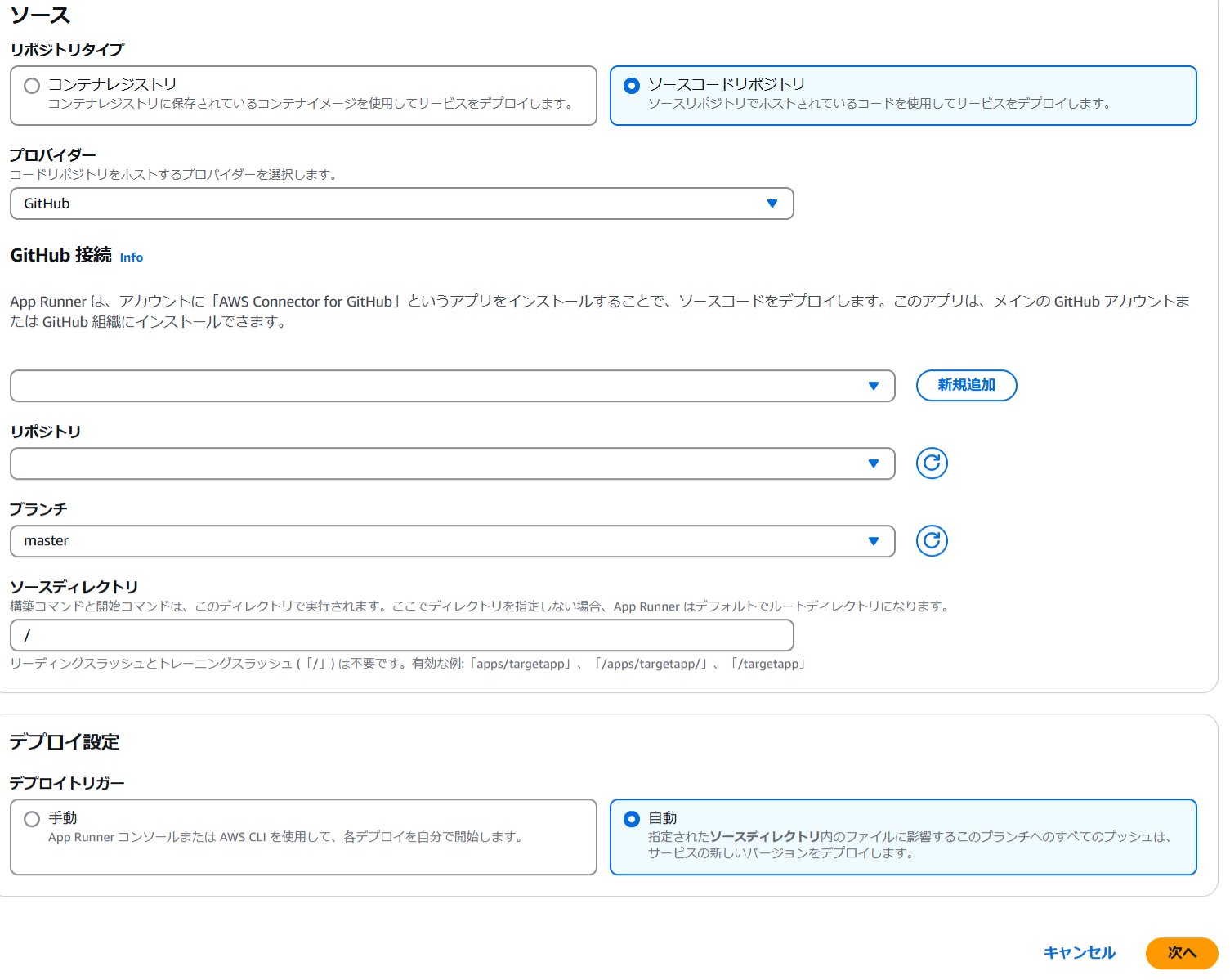This screenshot has width=1230, height=980.
Task: Open the GitHub provider dropdown
Action: (402, 204)
